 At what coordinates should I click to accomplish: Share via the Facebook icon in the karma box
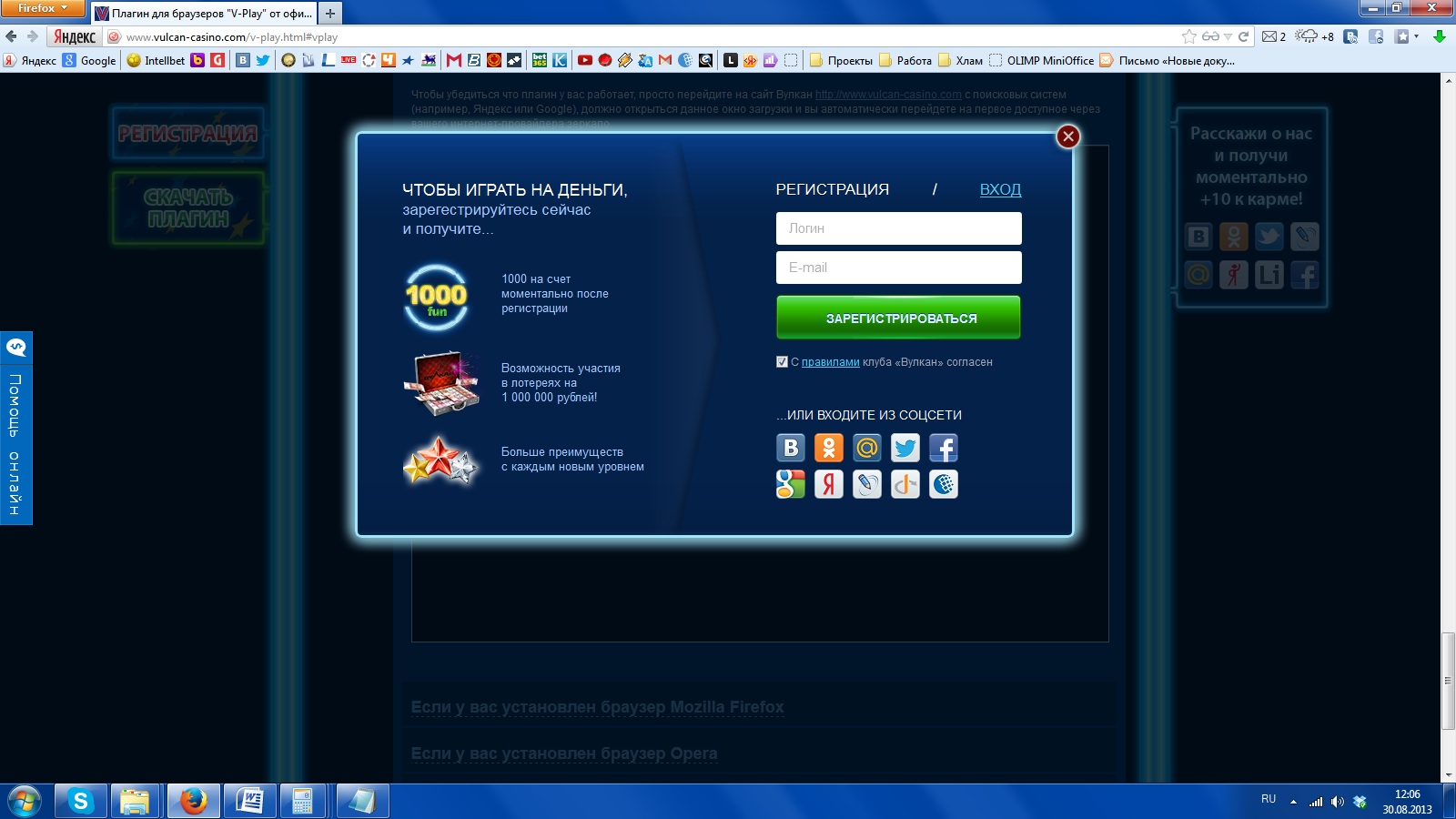point(1304,274)
